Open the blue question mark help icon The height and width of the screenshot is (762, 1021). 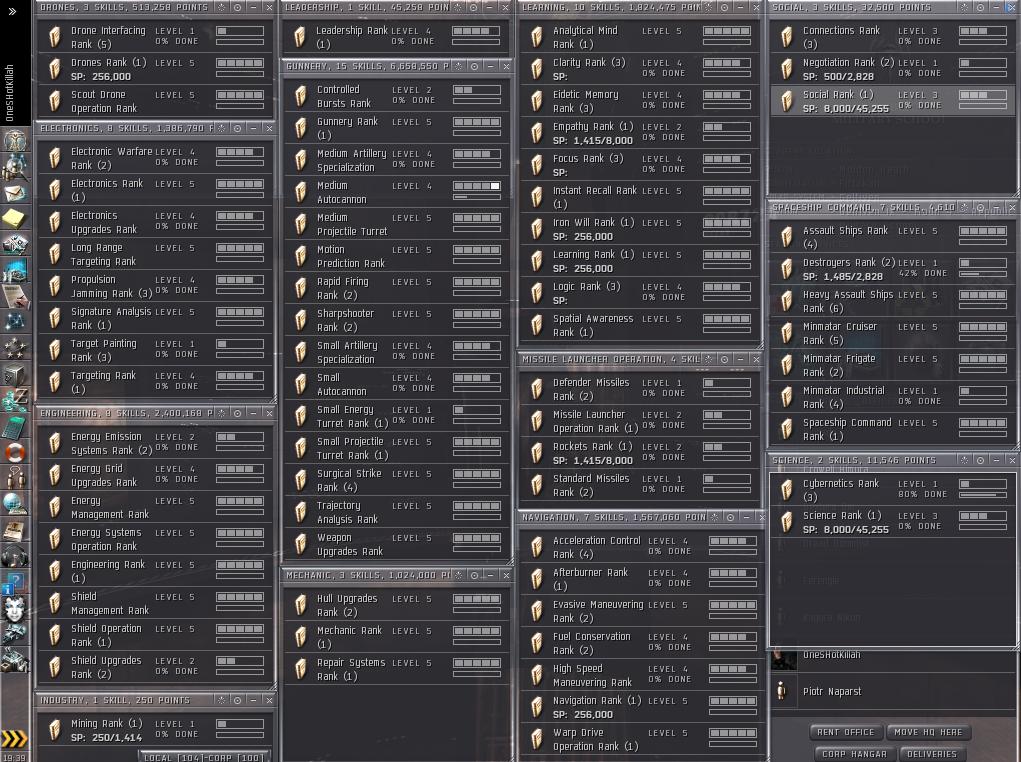click(14, 582)
